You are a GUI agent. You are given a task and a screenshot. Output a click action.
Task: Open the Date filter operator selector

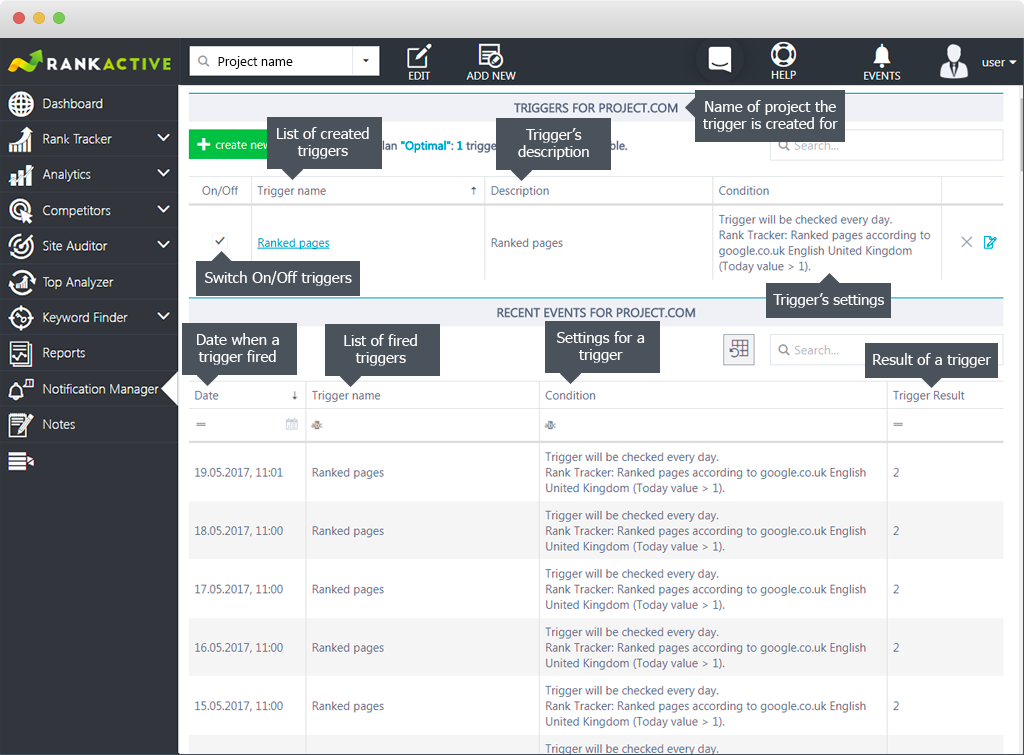pos(201,425)
